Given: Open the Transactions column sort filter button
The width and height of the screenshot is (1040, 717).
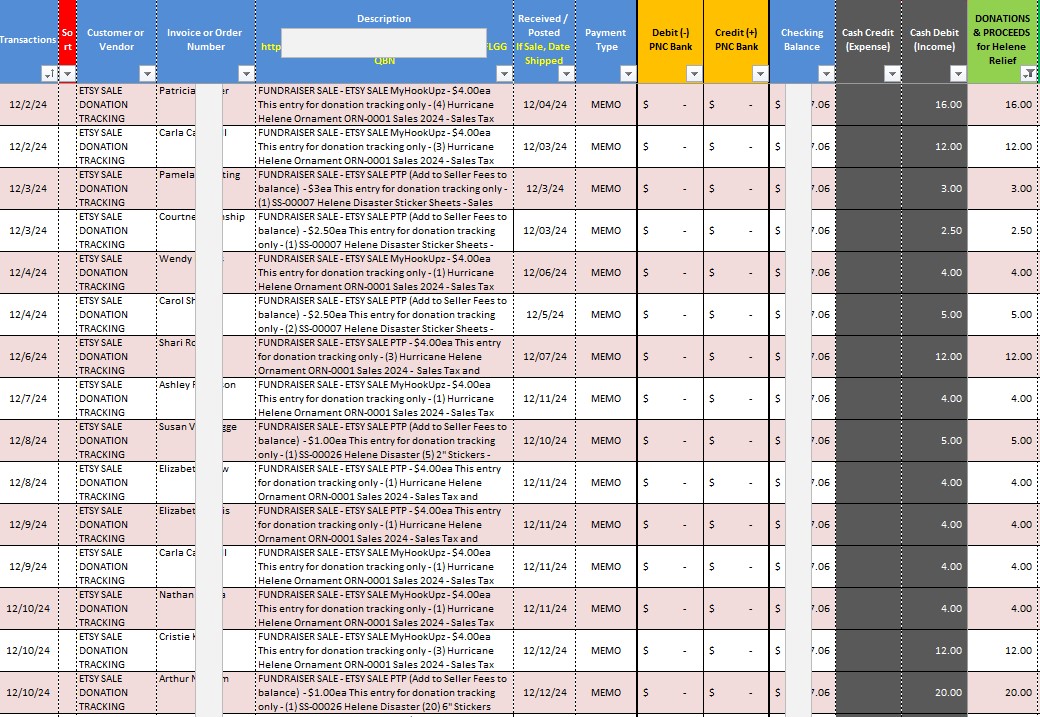Looking at the screenshot, I should click(x=49, y=74).
